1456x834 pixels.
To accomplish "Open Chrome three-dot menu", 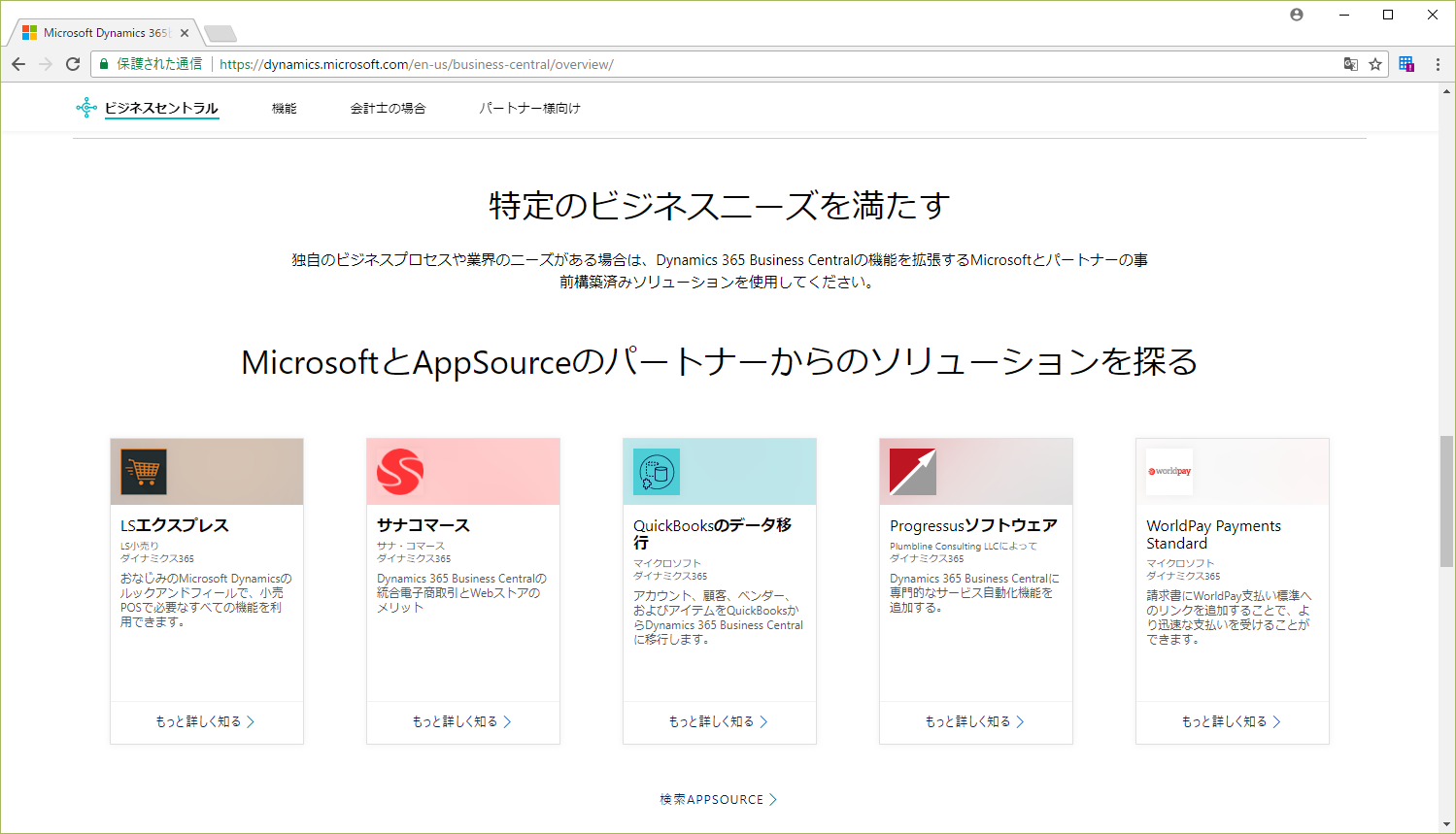I will tap(1438, 64).
